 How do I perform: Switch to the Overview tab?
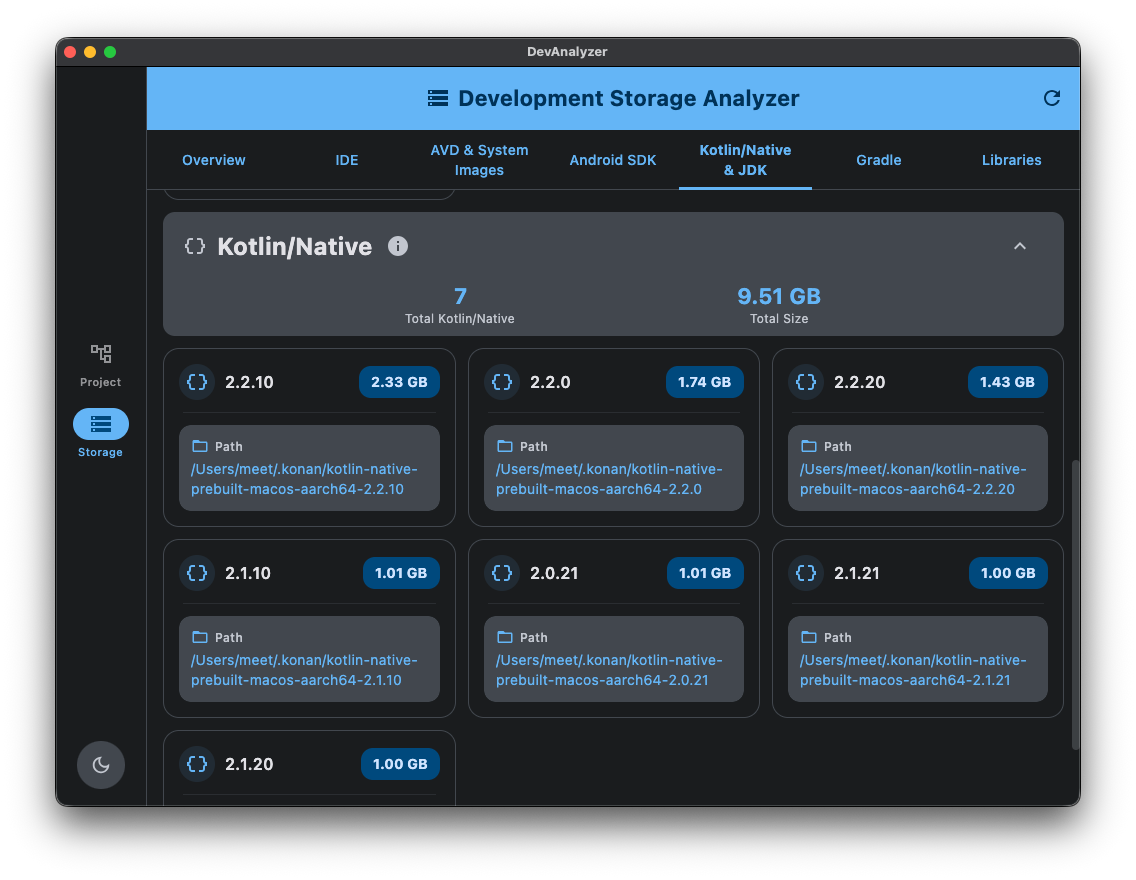click(214, 160)
